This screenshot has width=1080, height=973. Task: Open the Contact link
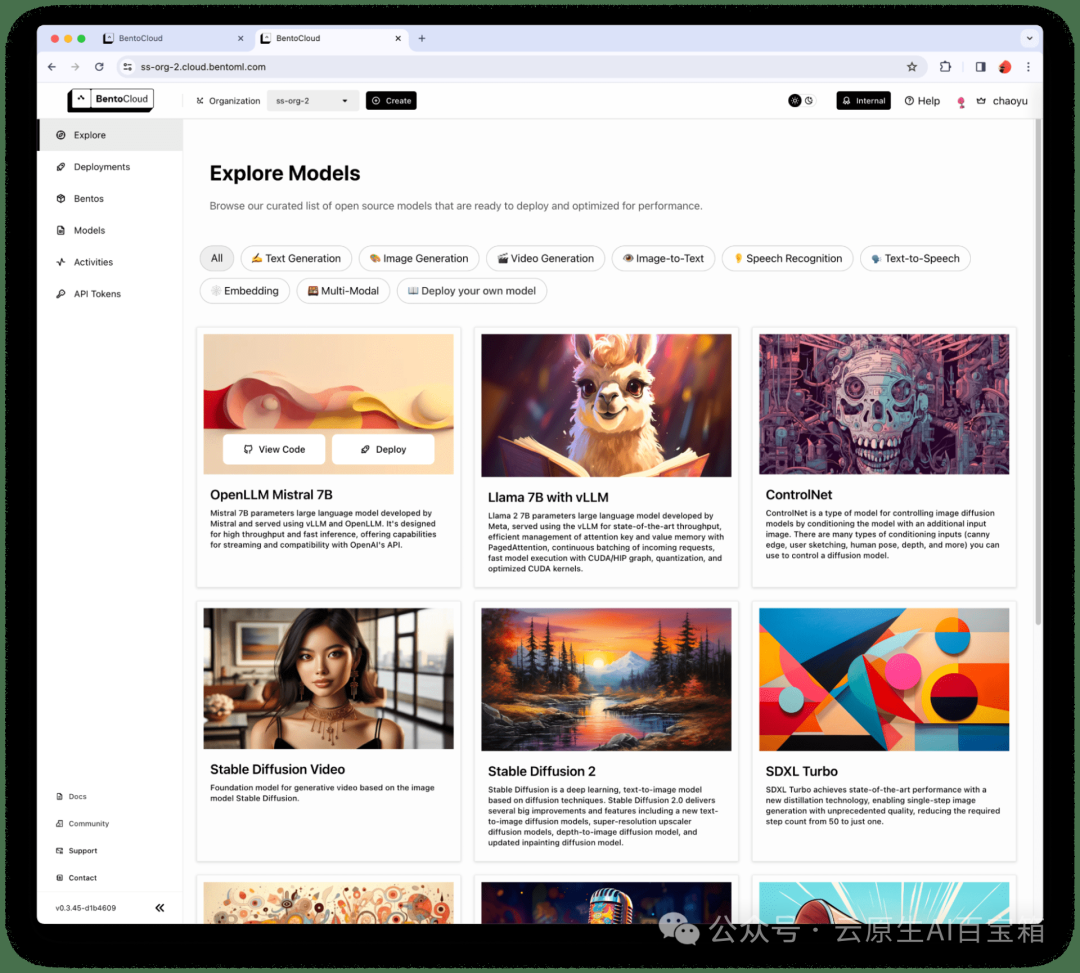[x=76, y=877]
